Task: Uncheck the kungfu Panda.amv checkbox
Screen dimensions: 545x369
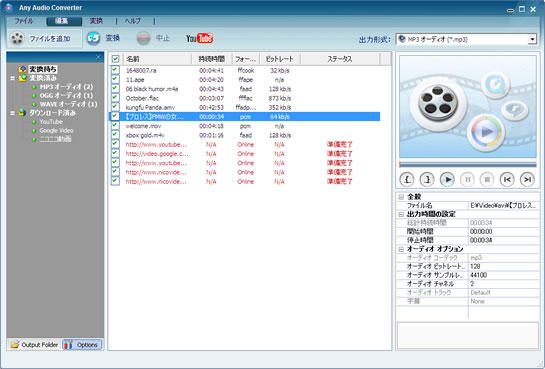Action: pyautogui.click(x=115, y=107)
